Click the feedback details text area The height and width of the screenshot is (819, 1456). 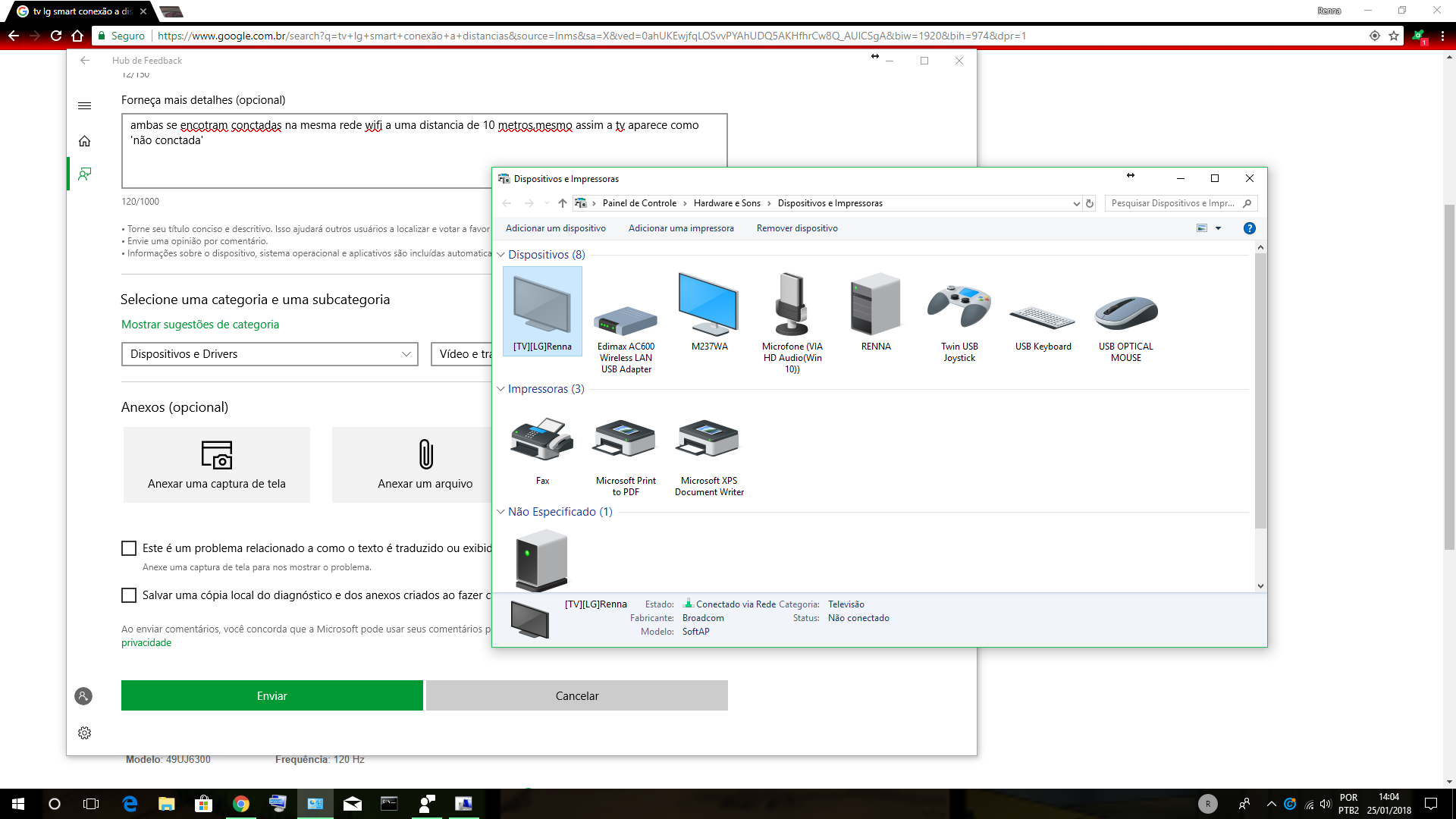point(425,151)
